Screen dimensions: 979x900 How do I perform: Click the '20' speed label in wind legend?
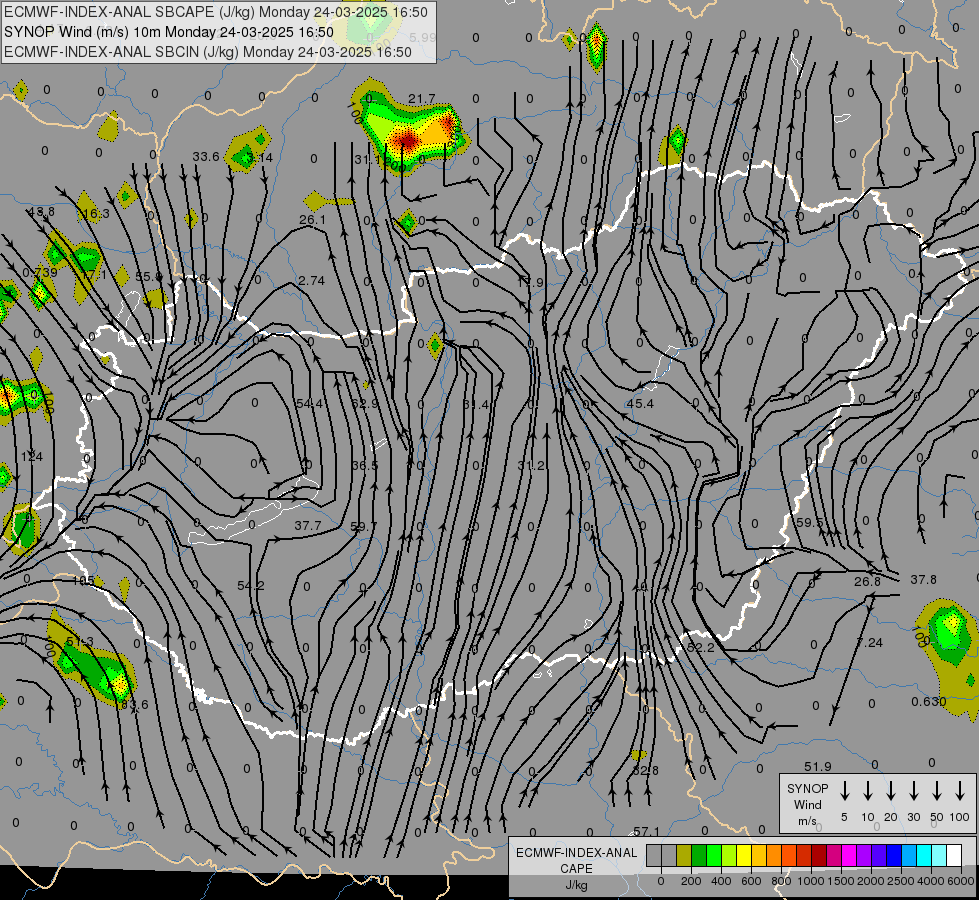[891, 817]
